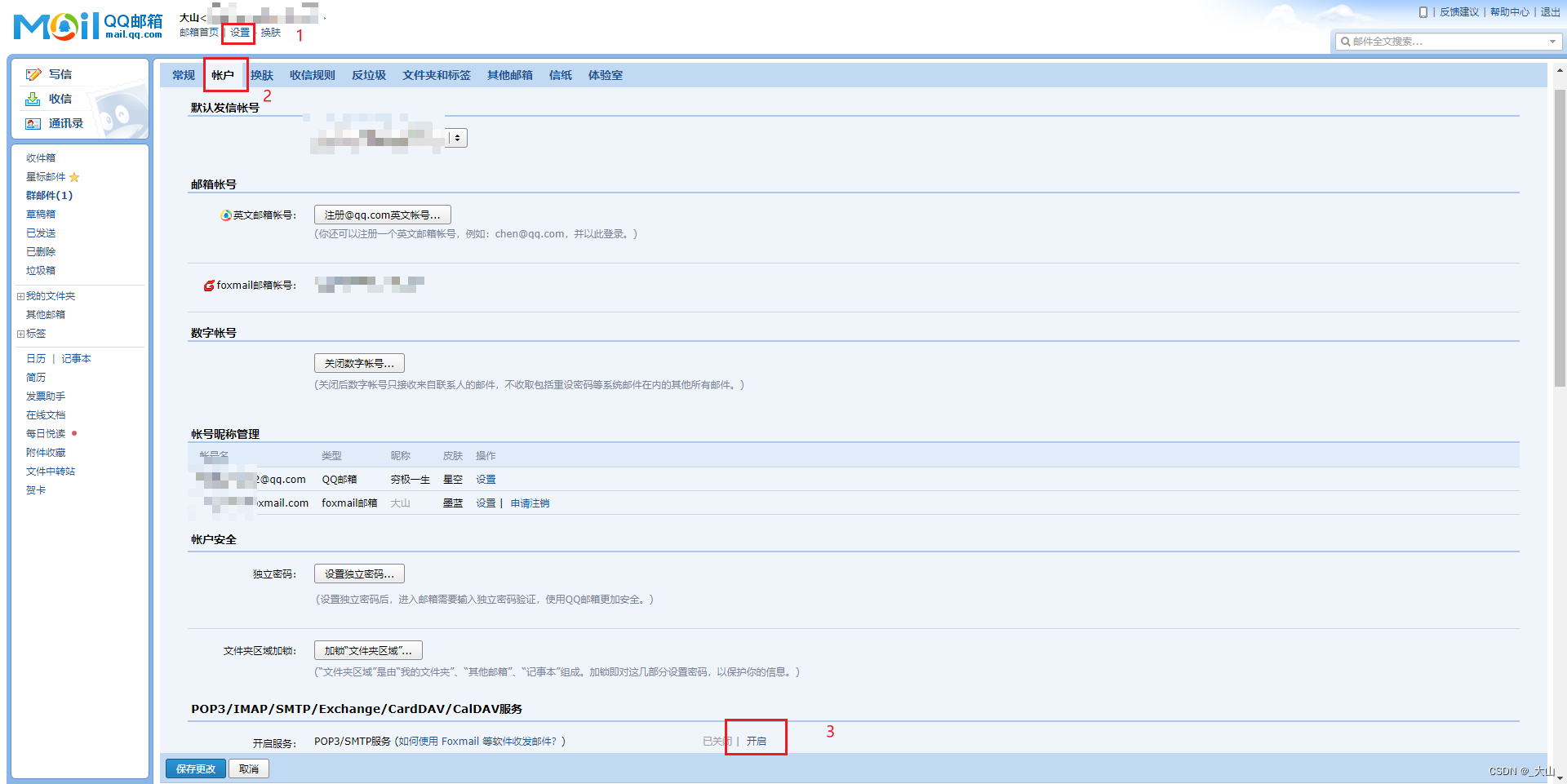Click the 反馈建议 link
This screenshot has height=784, width=1567.
1459,12
